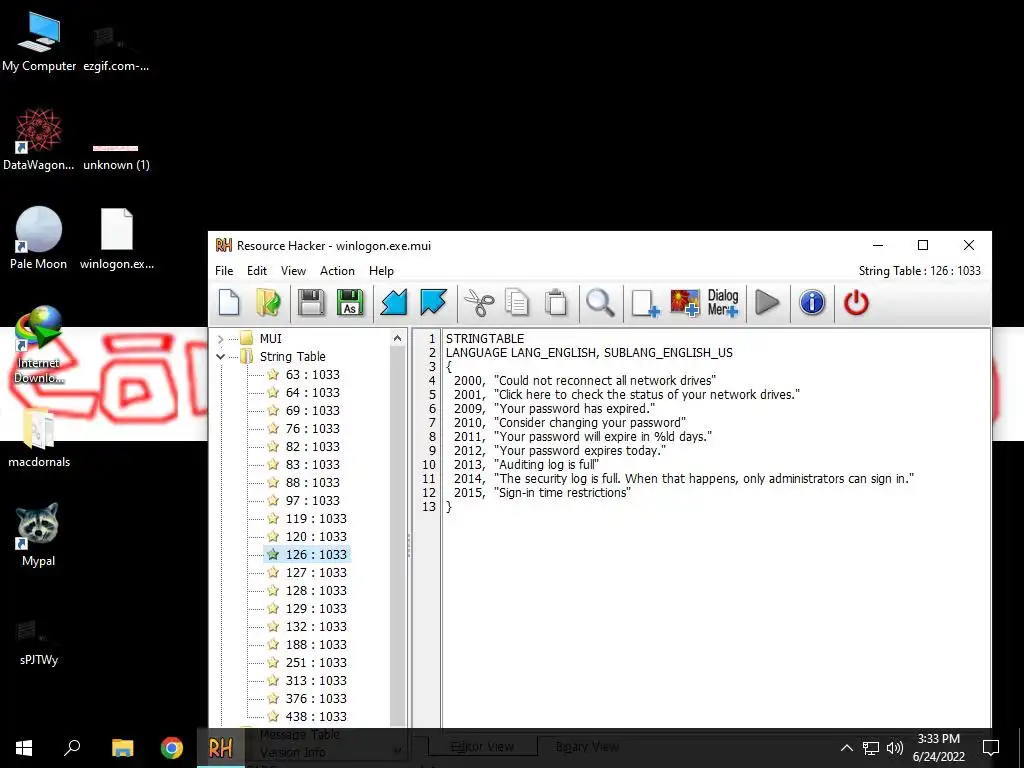Open a file with the folder icon
The width and height of the screenshot is (1024, 768).
click(x=268, y=303)
